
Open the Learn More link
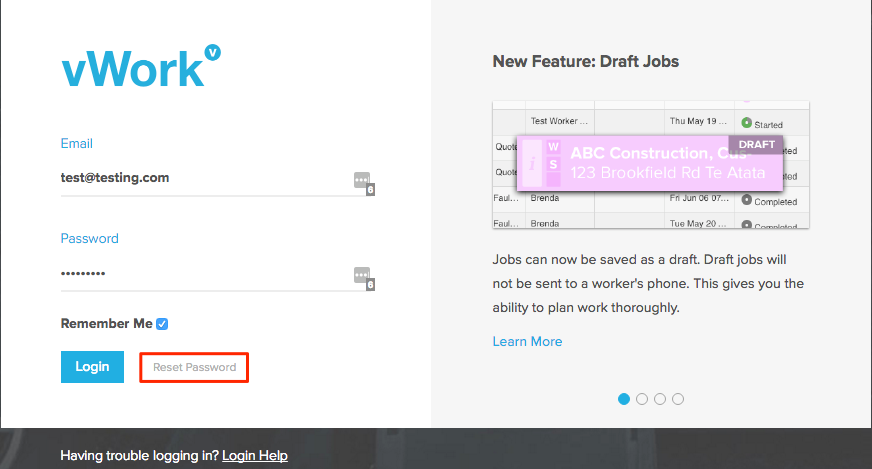[527, 341]
